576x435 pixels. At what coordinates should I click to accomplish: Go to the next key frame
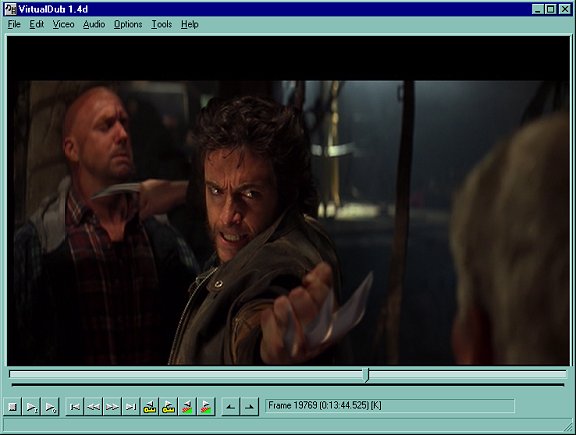point(168,407)
